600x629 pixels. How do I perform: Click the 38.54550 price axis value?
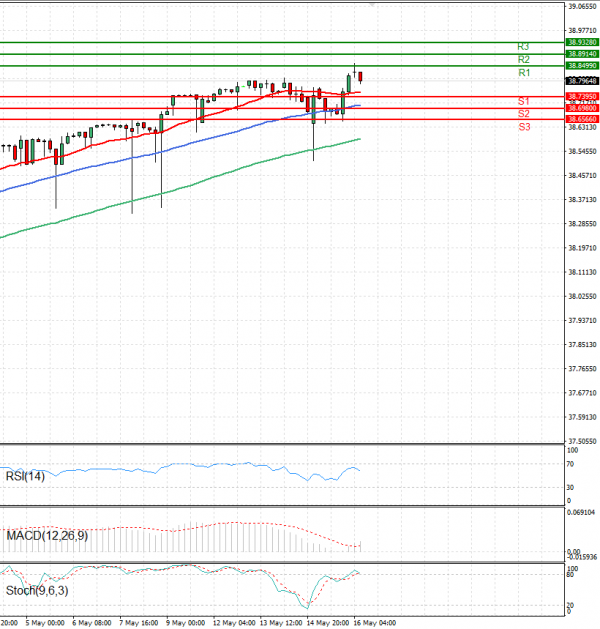[x=582, y=151]
